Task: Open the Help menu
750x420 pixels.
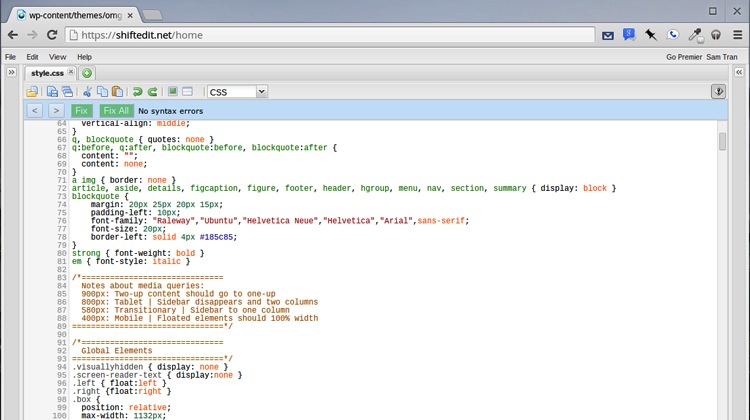Action: click(x=84, y=57)
